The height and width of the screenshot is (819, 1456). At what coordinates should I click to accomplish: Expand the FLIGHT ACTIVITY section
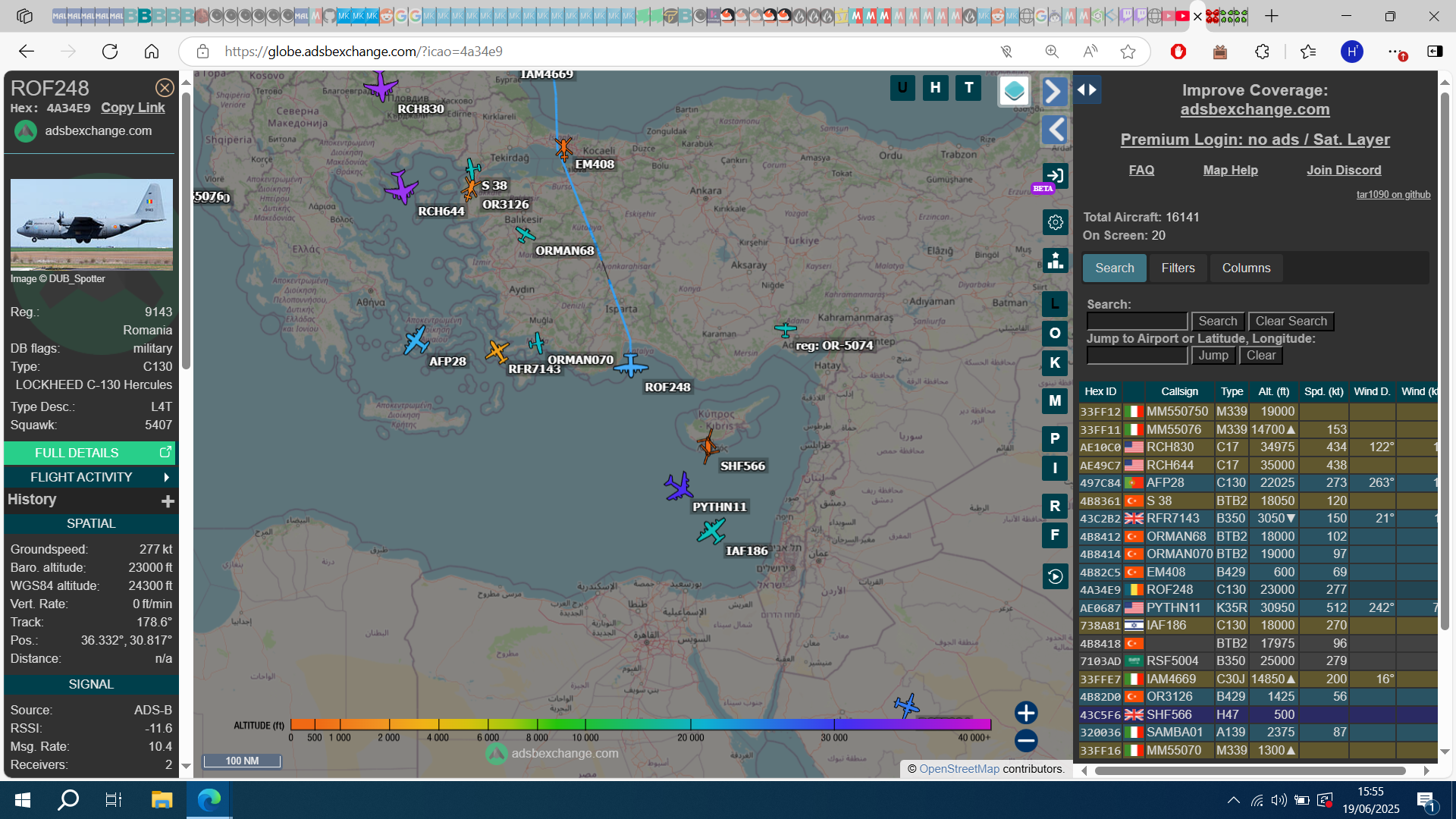(x=89, y=477)
